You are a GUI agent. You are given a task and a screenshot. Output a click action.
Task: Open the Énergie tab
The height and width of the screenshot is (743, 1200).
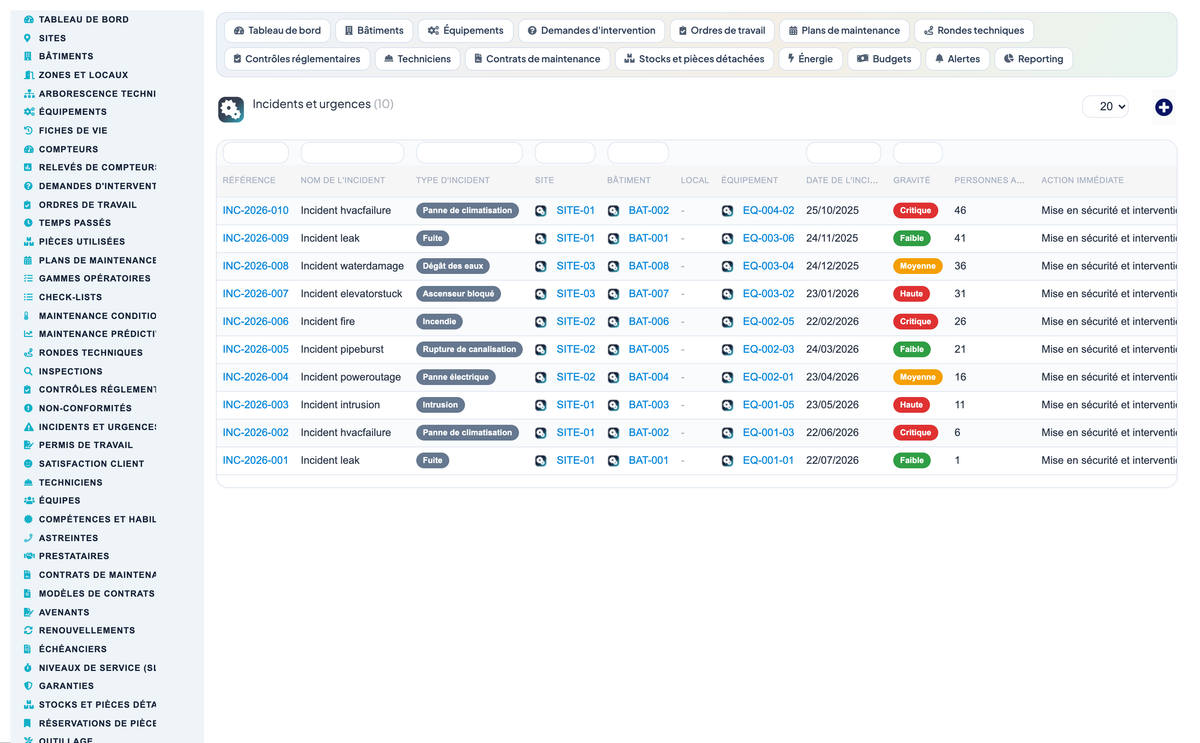tap(810, 59)
